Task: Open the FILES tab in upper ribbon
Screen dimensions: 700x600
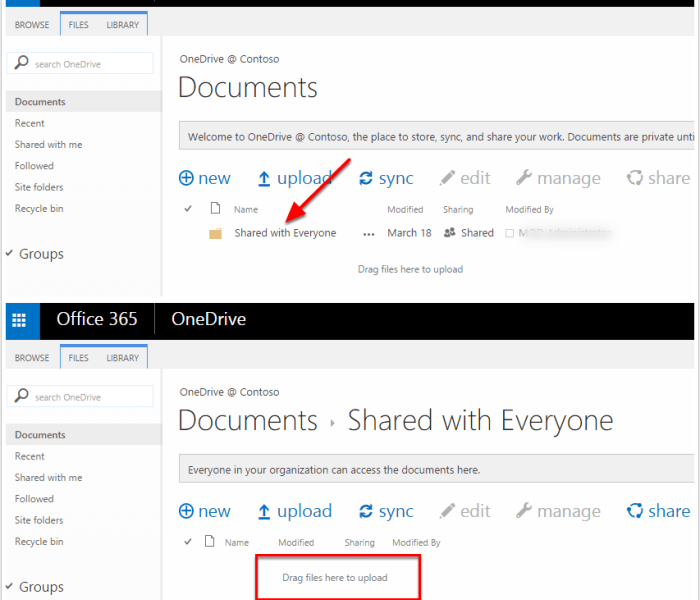Action: [79, 25]
